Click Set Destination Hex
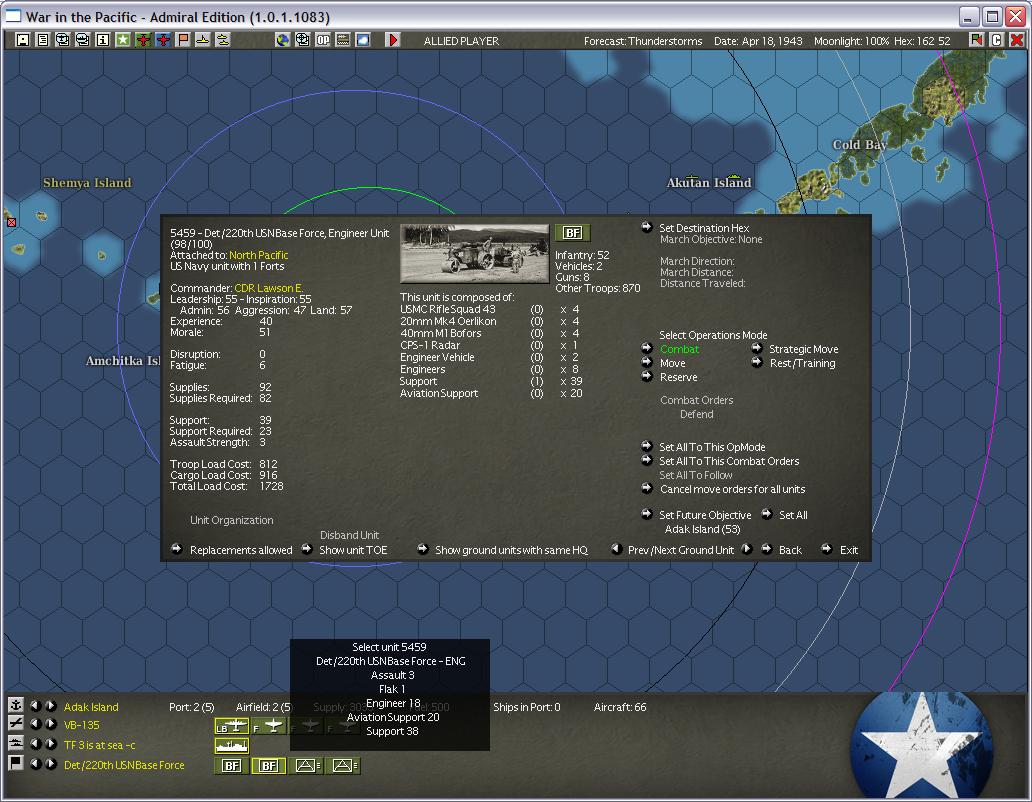This screenshot has height=802, width=1032. pos(704,228)
